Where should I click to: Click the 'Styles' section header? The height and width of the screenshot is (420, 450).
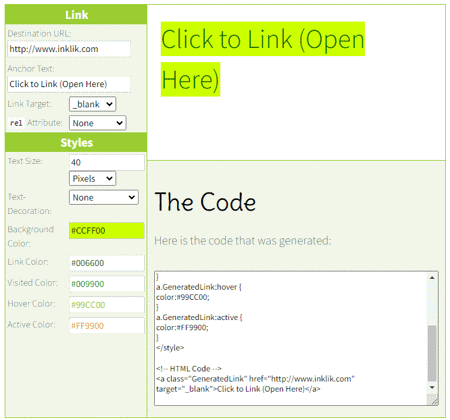coord(76,143)
